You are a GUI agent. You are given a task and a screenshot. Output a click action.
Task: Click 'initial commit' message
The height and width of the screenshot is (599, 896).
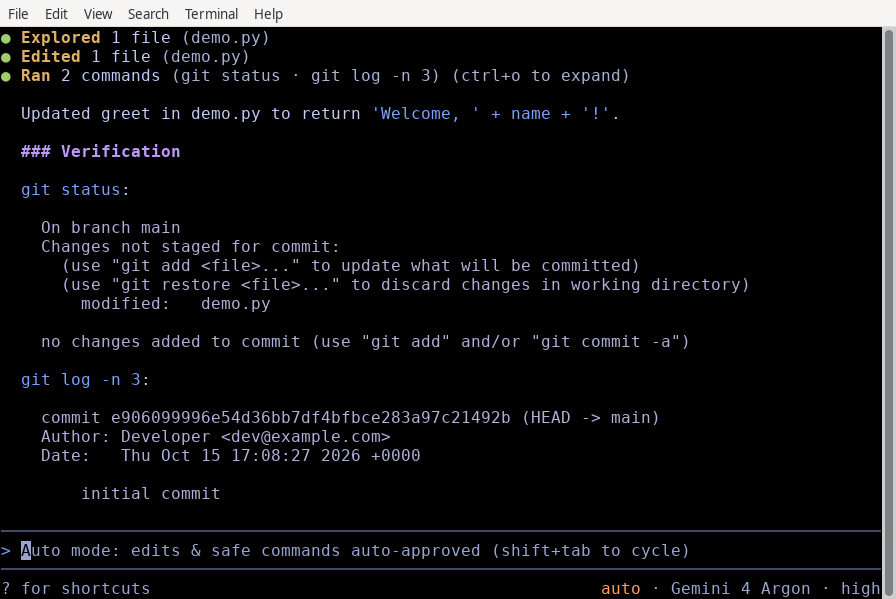[150, 493]
